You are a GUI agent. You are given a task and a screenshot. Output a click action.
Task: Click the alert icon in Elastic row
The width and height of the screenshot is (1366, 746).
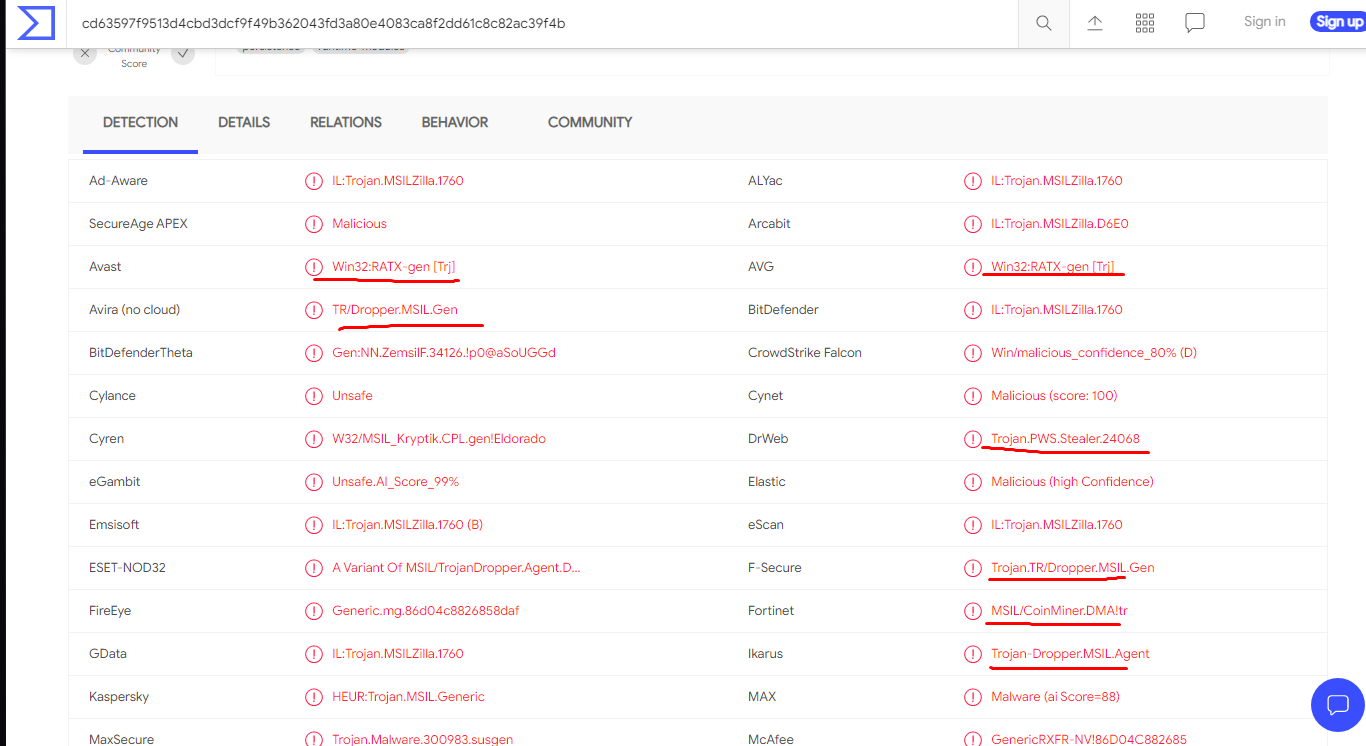pos(972,482)
